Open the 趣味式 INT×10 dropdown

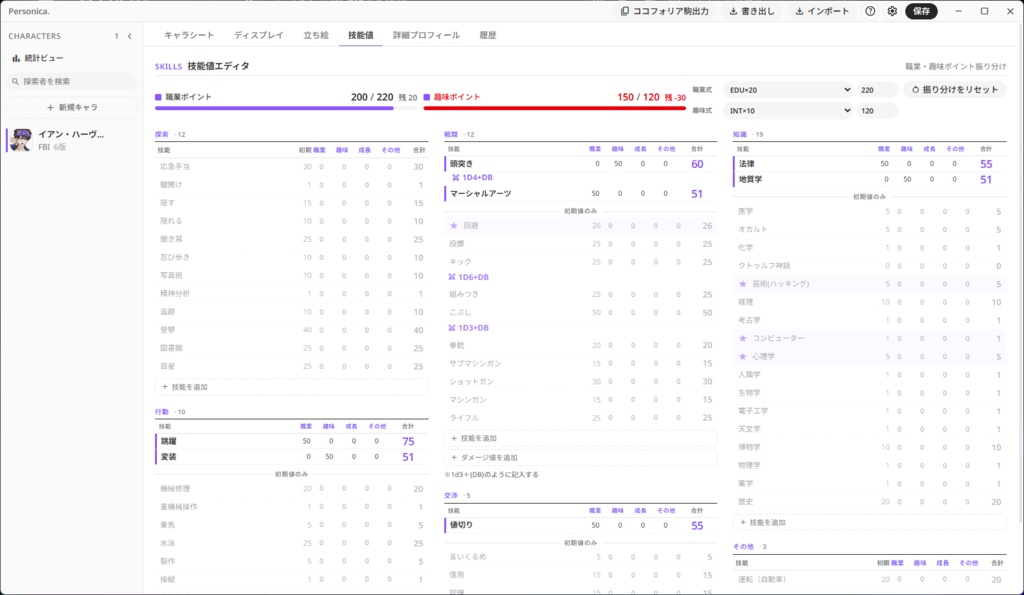788,111
